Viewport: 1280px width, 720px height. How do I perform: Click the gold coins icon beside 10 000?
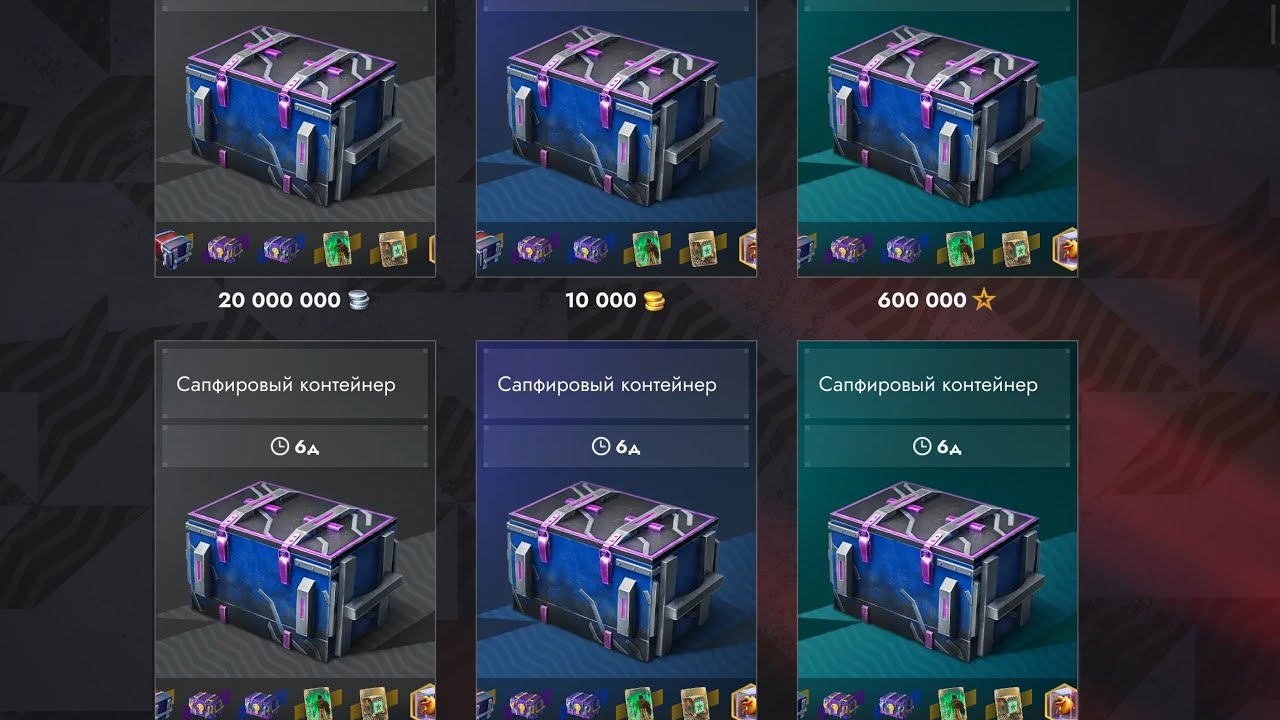[x=654, y=300]
